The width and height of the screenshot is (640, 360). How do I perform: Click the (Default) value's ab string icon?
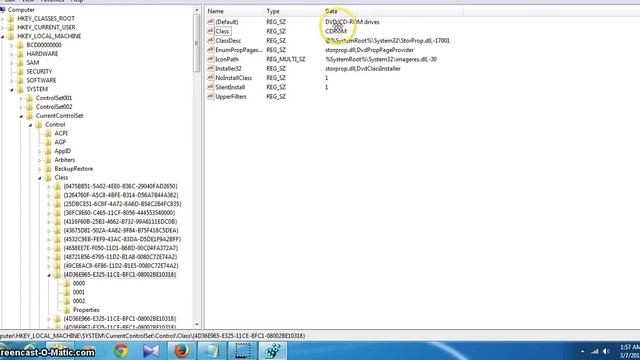click(211, 22)
